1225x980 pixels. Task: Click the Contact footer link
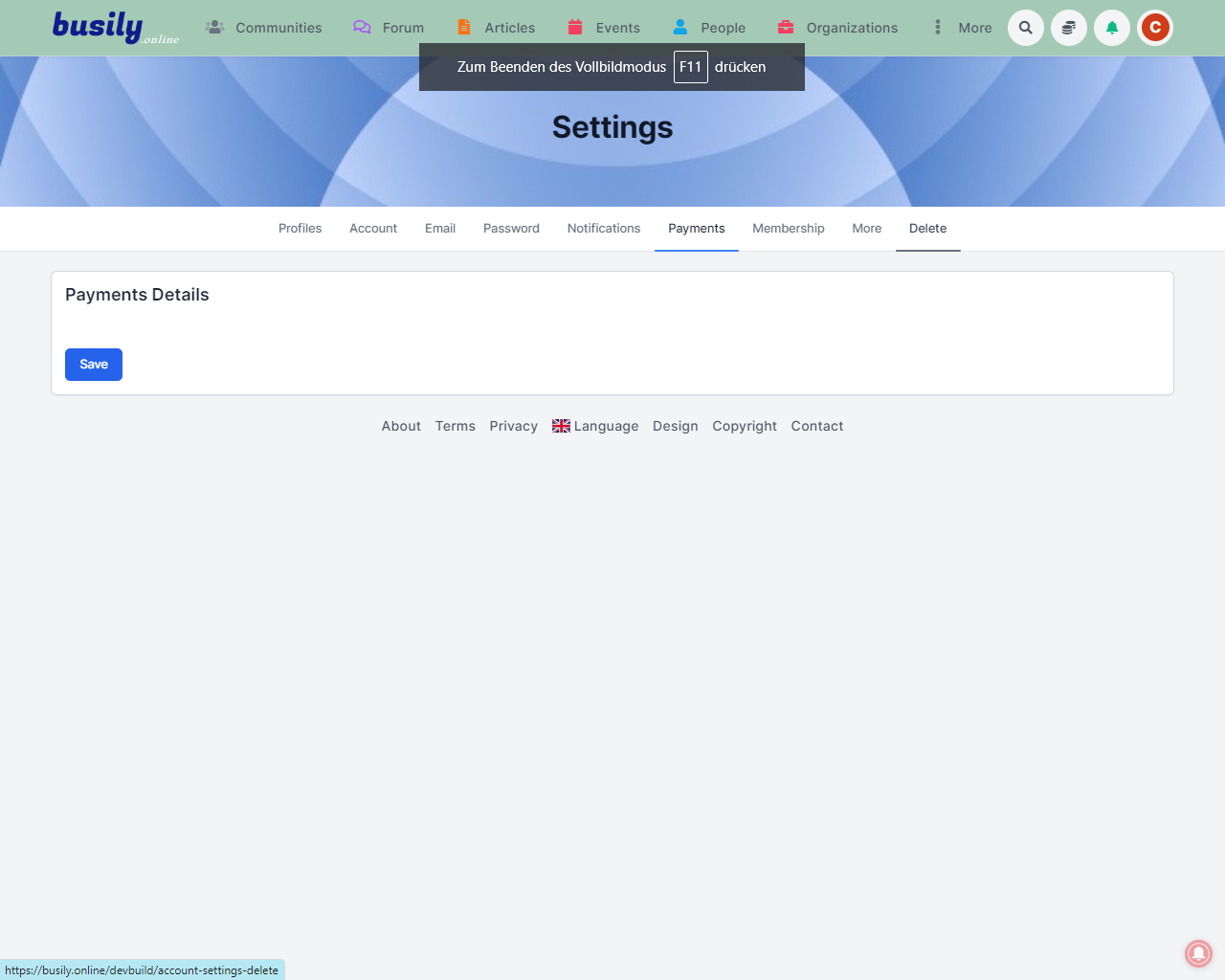[x=816, y=426]
